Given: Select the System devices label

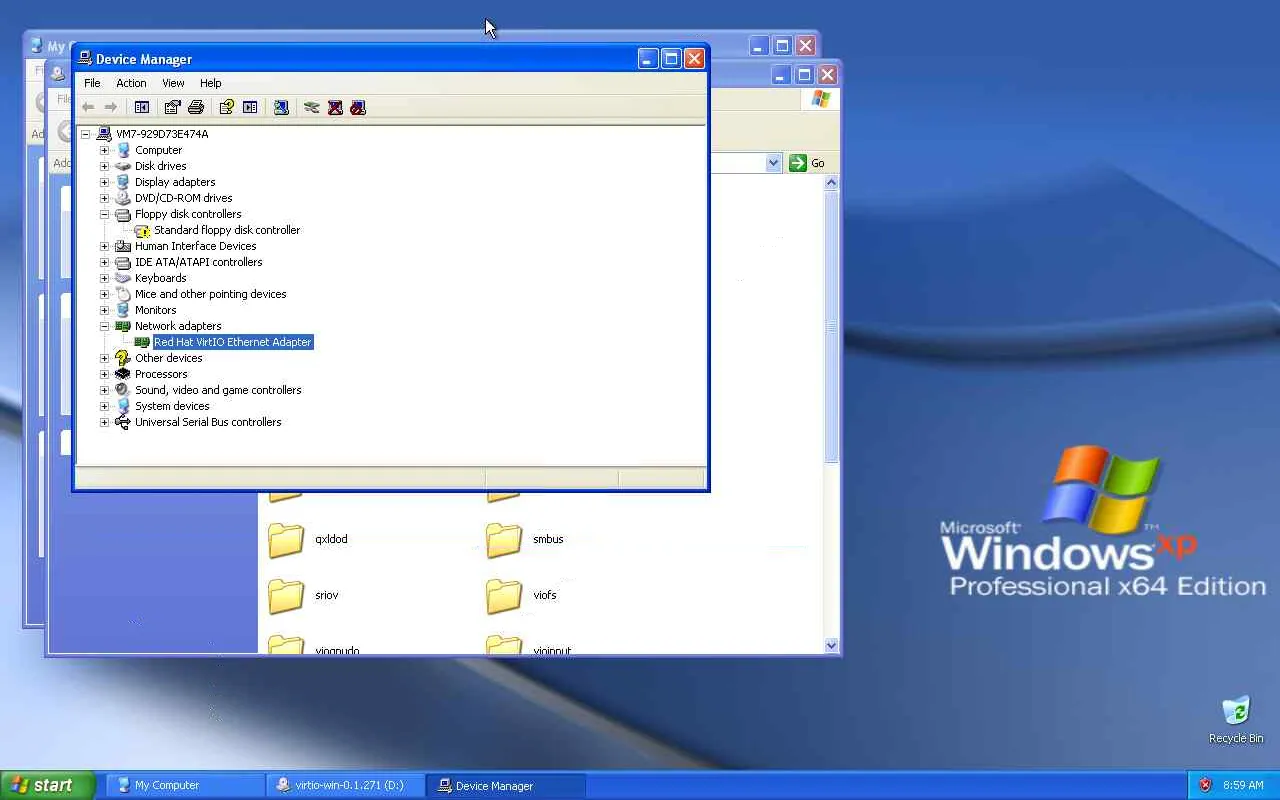Looking at the screenshot, I should [172, 406].
